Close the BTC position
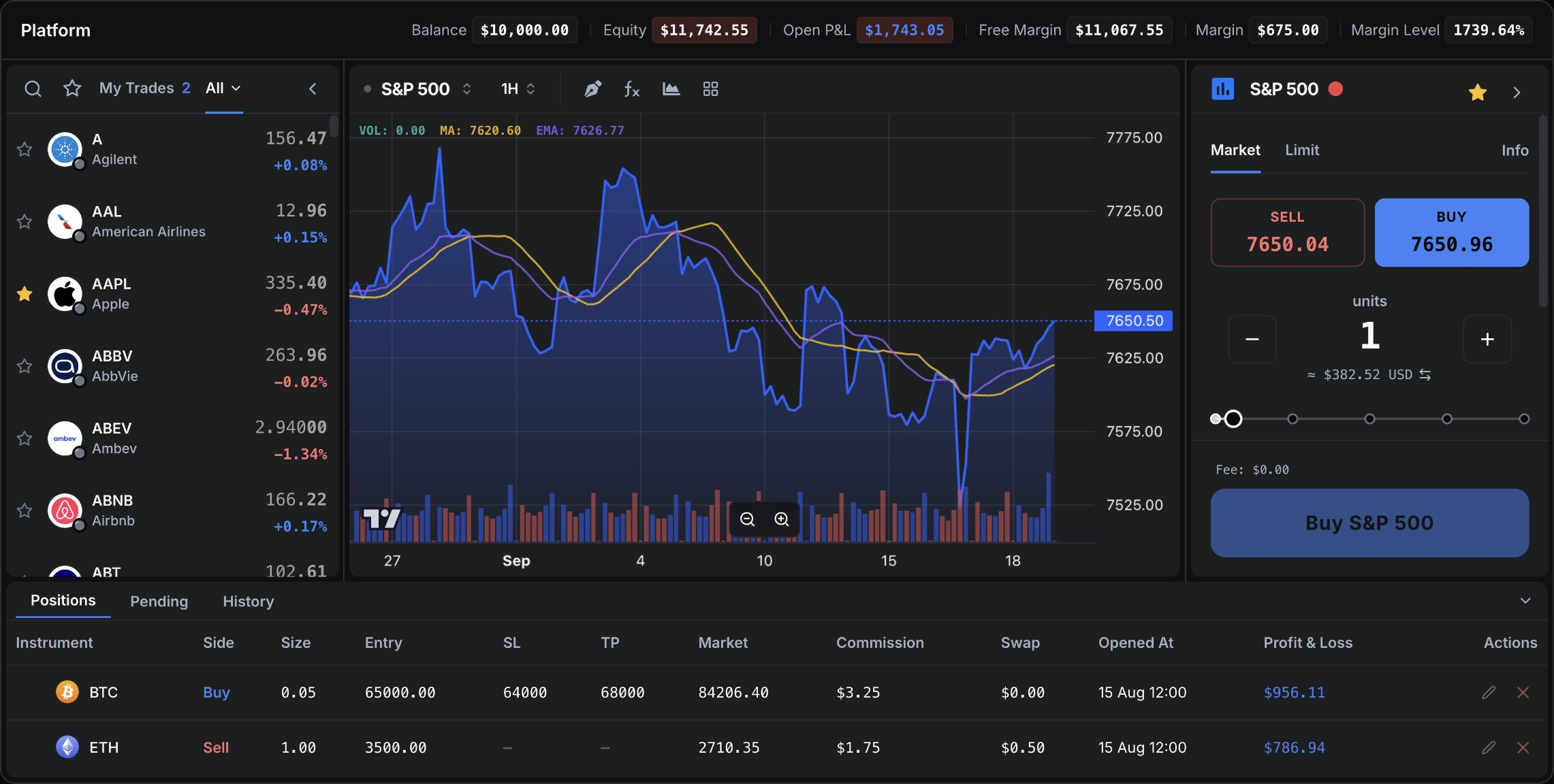1554x784 pixels. (1523, 692)
